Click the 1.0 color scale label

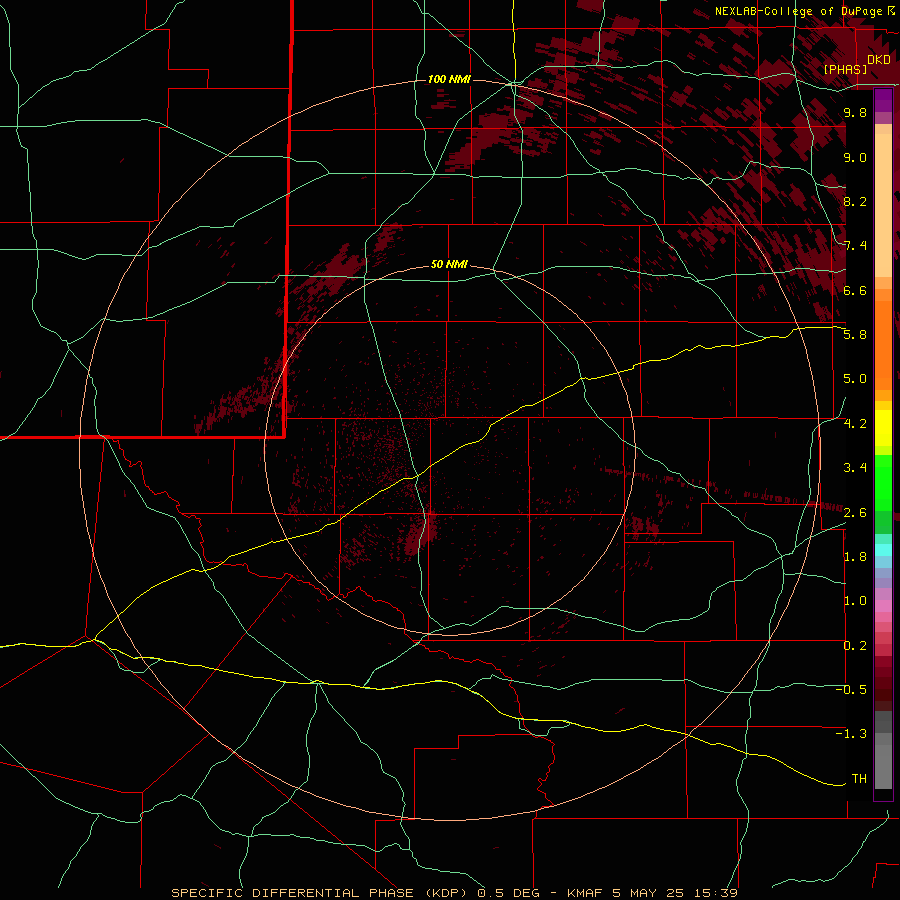pos(855,601)
